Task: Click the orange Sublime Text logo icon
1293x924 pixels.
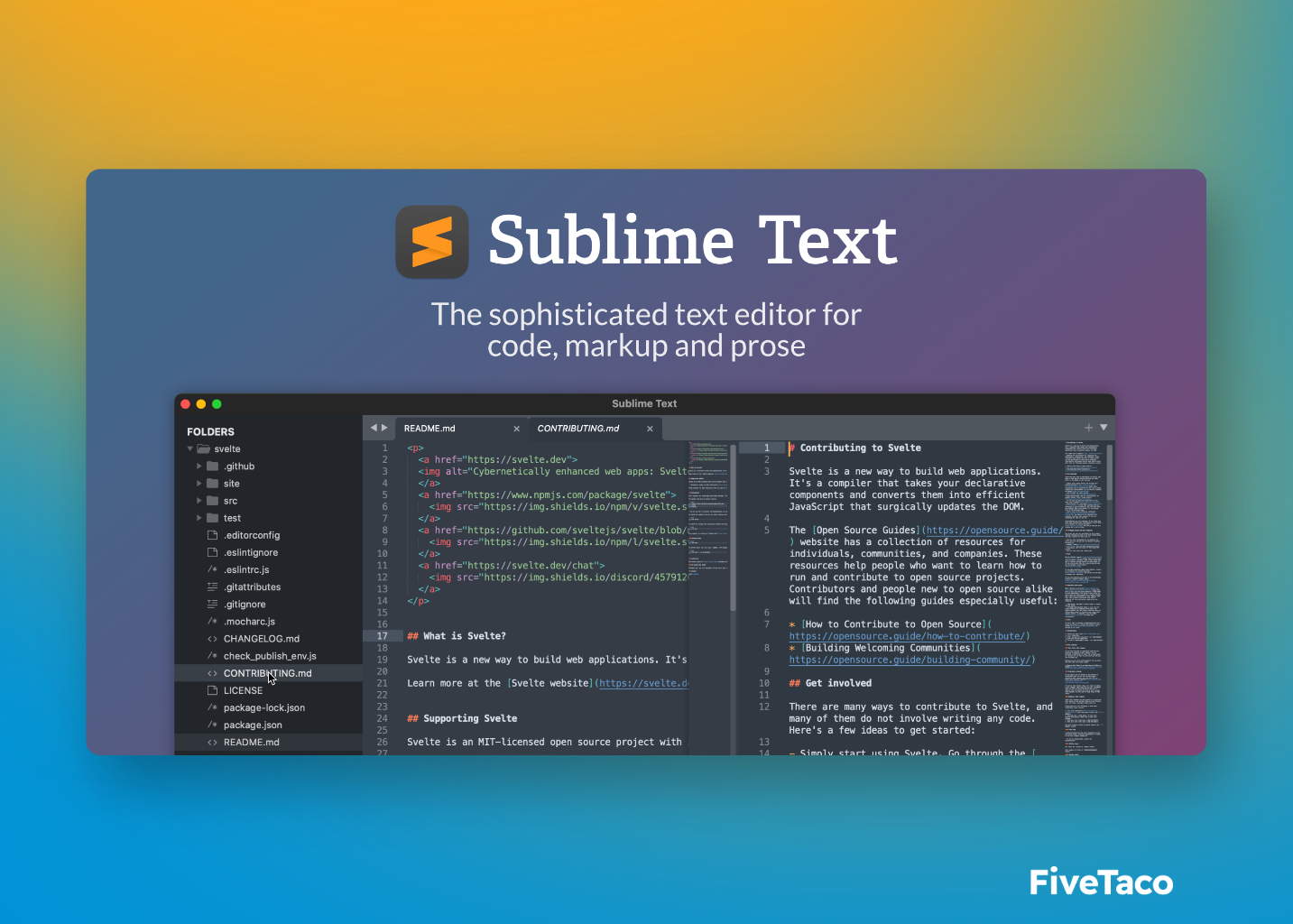Action: (x=431, y=241)
